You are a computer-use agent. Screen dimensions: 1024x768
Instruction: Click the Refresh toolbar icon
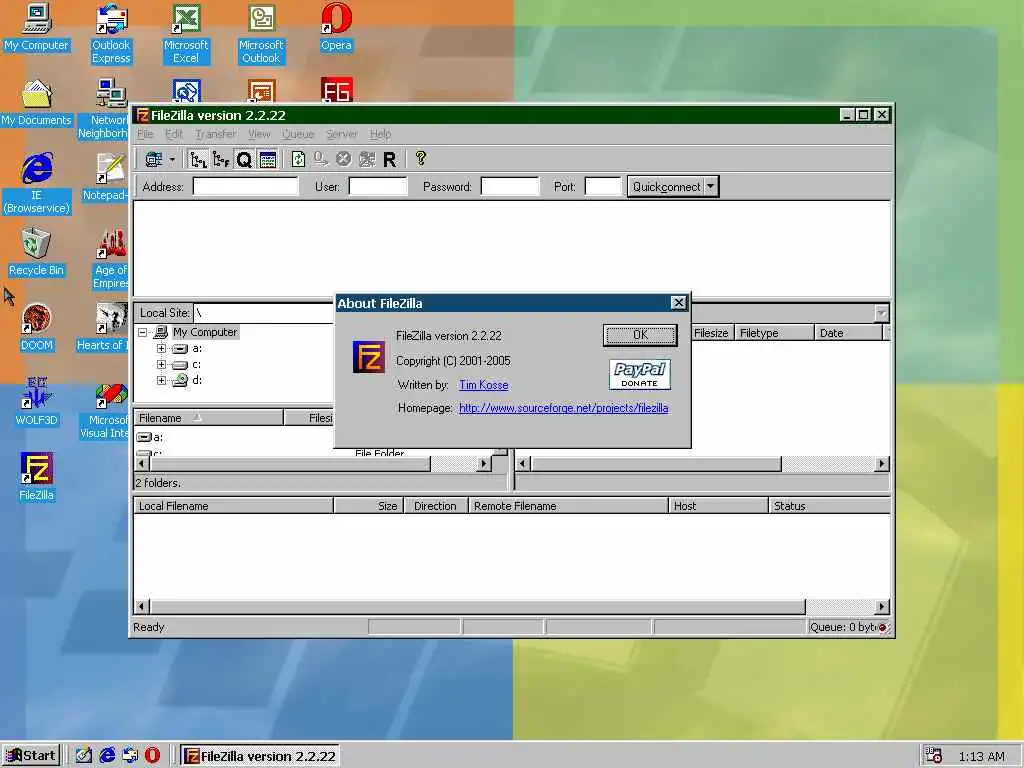(298, 159)
